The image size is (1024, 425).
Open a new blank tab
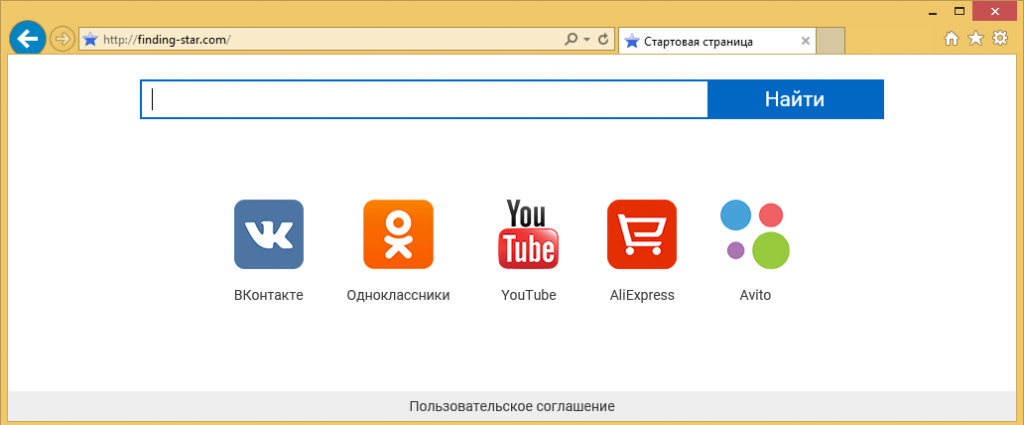832,41
